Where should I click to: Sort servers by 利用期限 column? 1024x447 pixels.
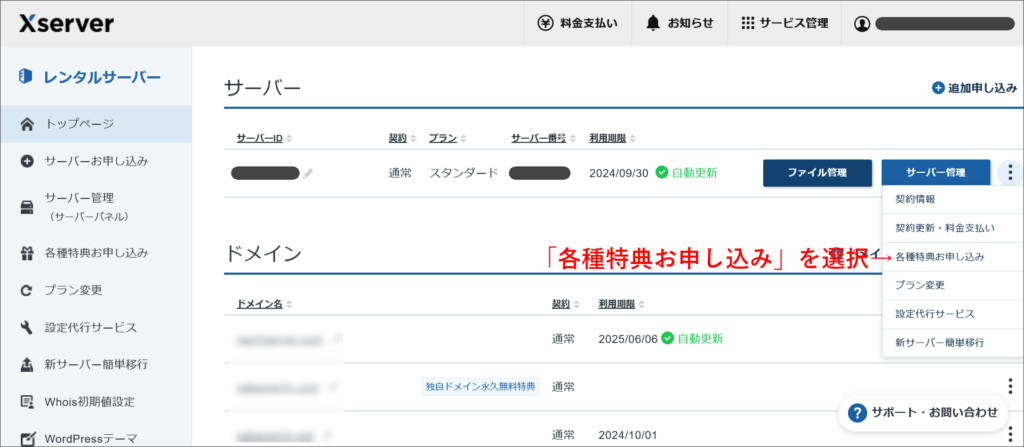click(613, 139)
